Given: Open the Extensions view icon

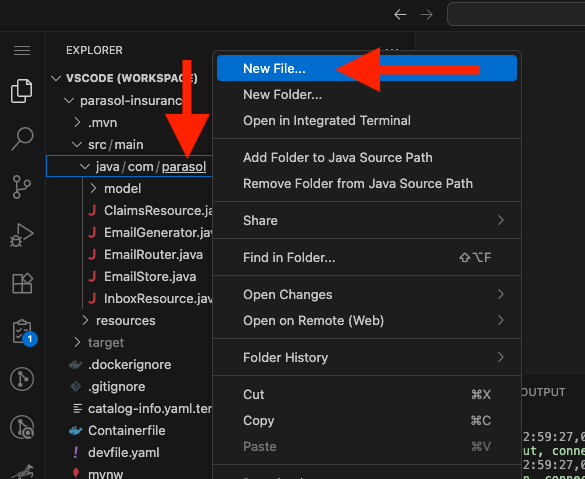Looking at the screenshot, I should pos(22,283).
